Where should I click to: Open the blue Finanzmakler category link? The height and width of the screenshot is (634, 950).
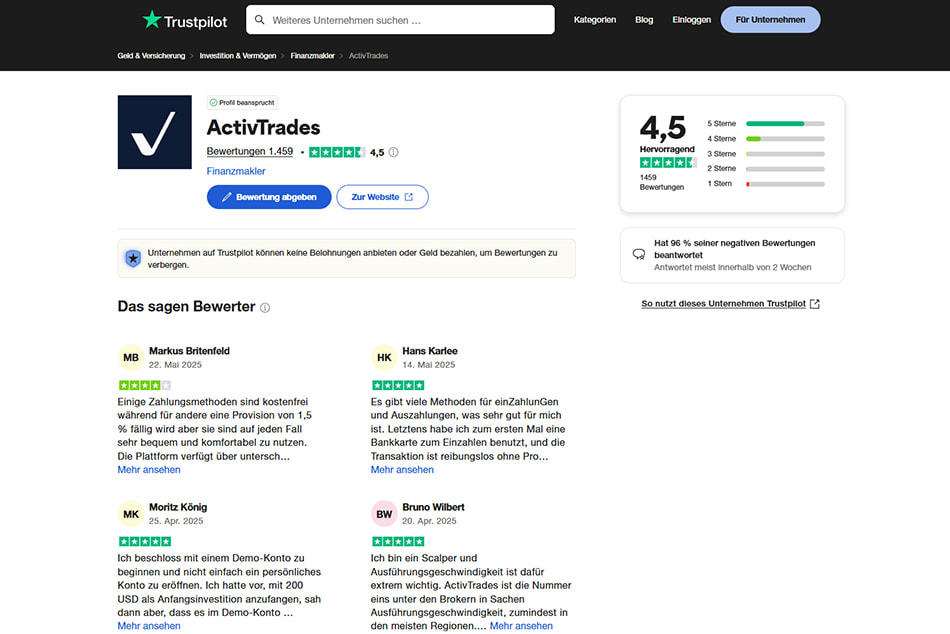click(x=236, y=172)
